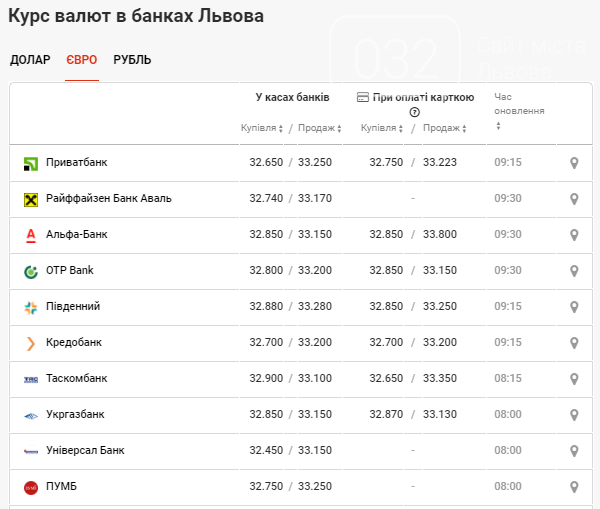The width and height of the screenshot is (600, 509).
Task: Open map location pin for Кредобанк
Action: click(574, 343)
